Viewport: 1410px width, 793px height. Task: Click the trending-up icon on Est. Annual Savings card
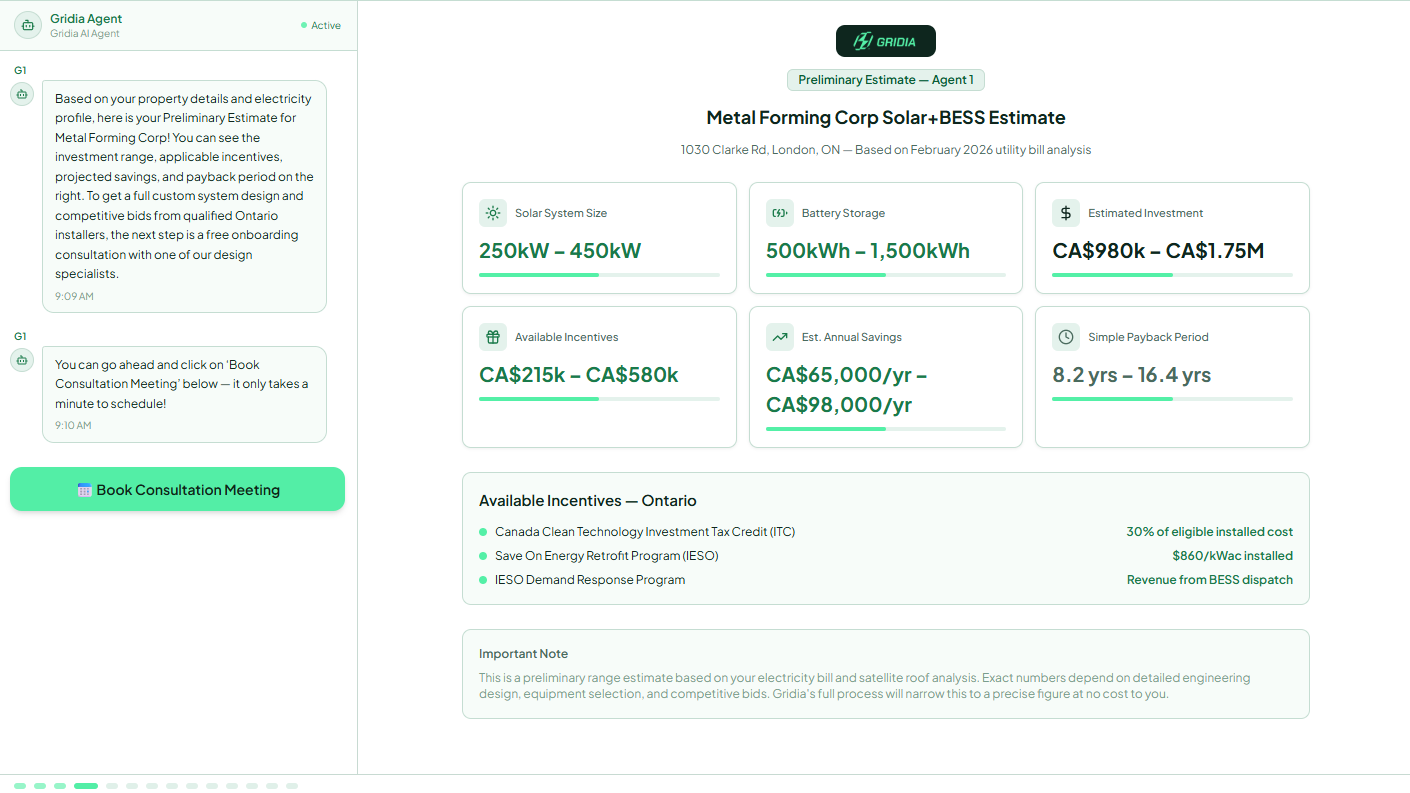coord(780,337)
